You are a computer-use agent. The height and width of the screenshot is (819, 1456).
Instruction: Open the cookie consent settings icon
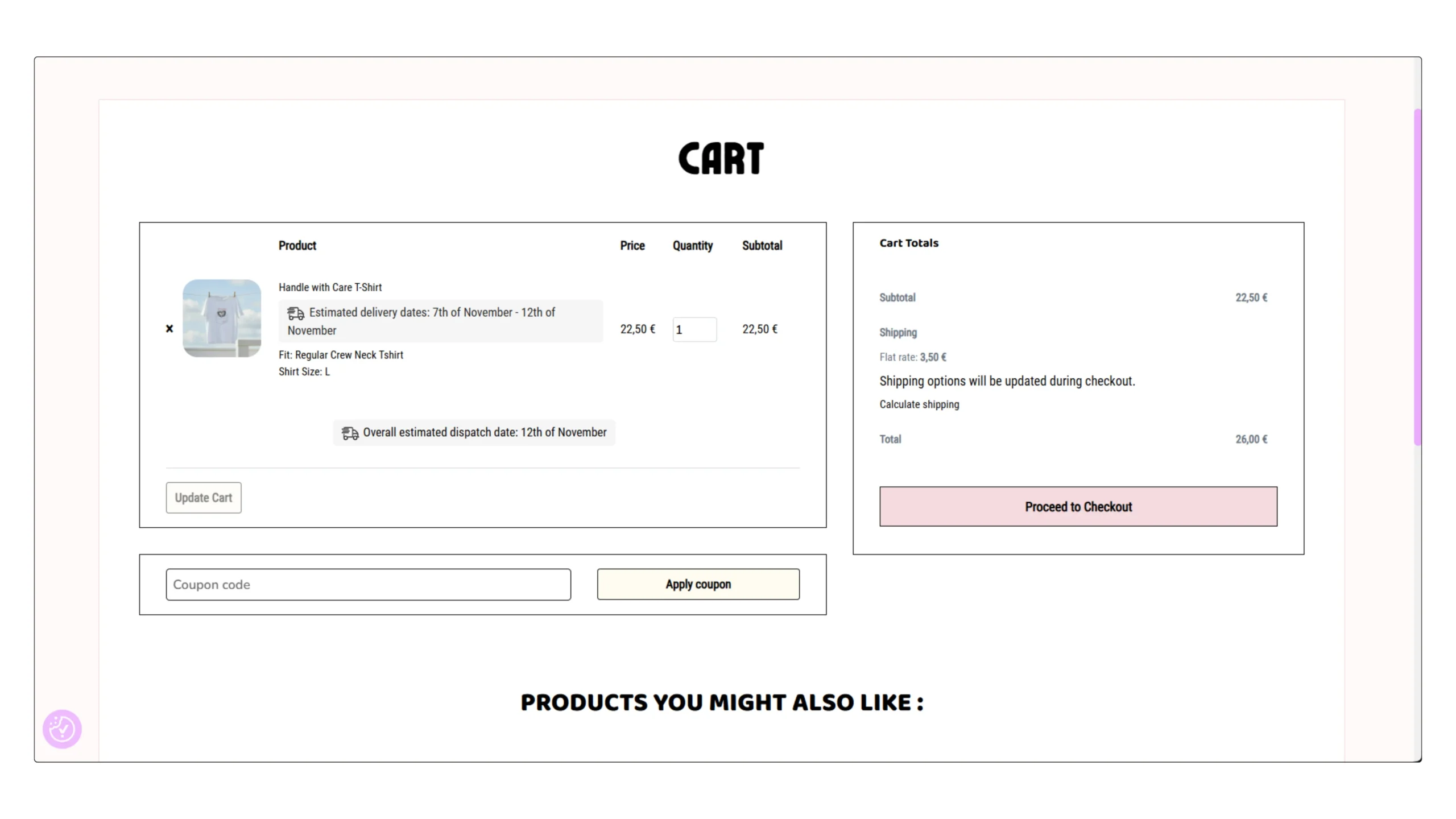pyautogui.click(x=62, y=729)
